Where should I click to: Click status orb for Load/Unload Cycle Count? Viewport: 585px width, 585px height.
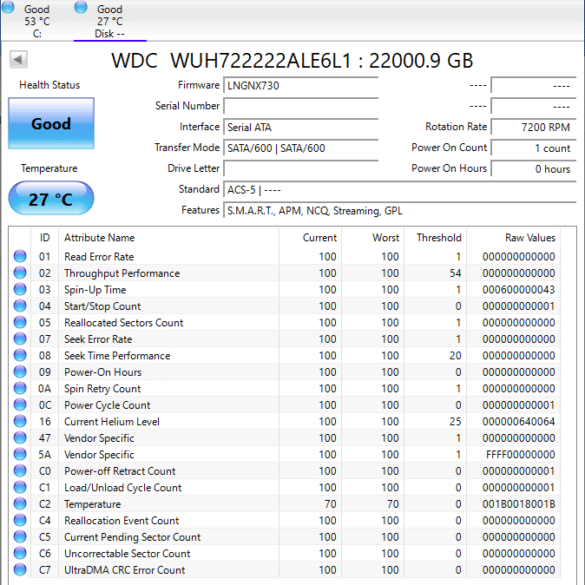tap(20, 487)
